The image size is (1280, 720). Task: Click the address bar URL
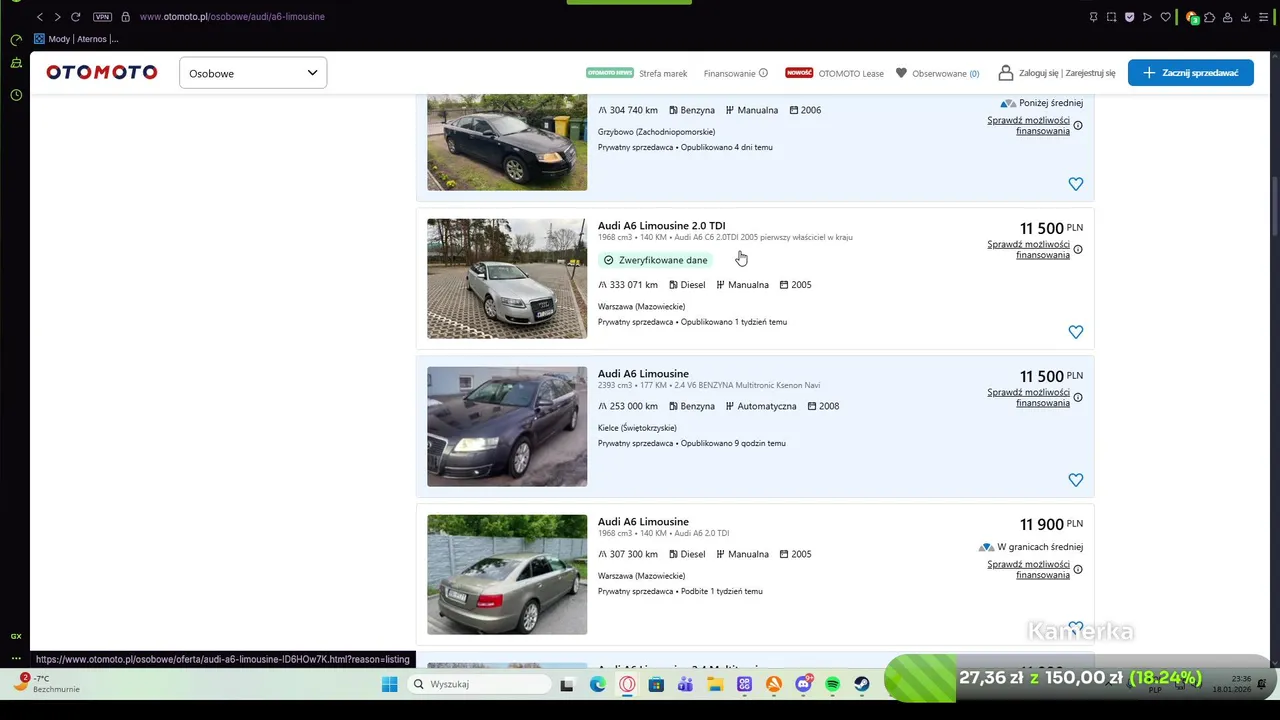[232, 17]
